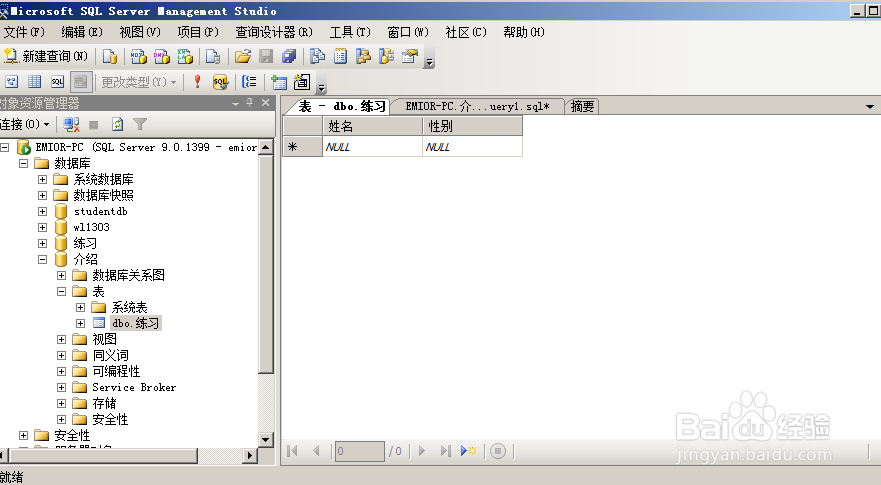Click the Disconnect server icon

pyautogui.click(x=71, y=124)
